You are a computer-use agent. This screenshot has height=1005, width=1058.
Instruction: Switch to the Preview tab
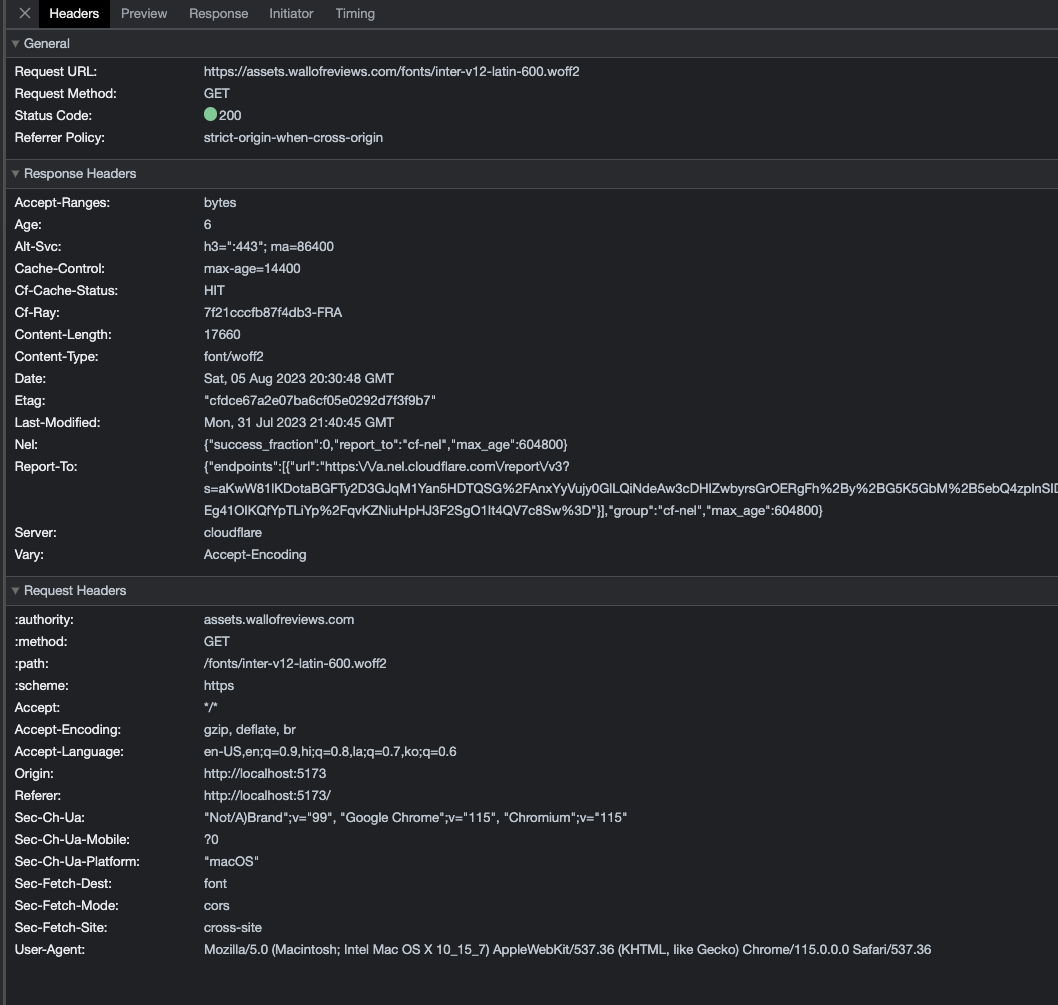tap(143, 13)
